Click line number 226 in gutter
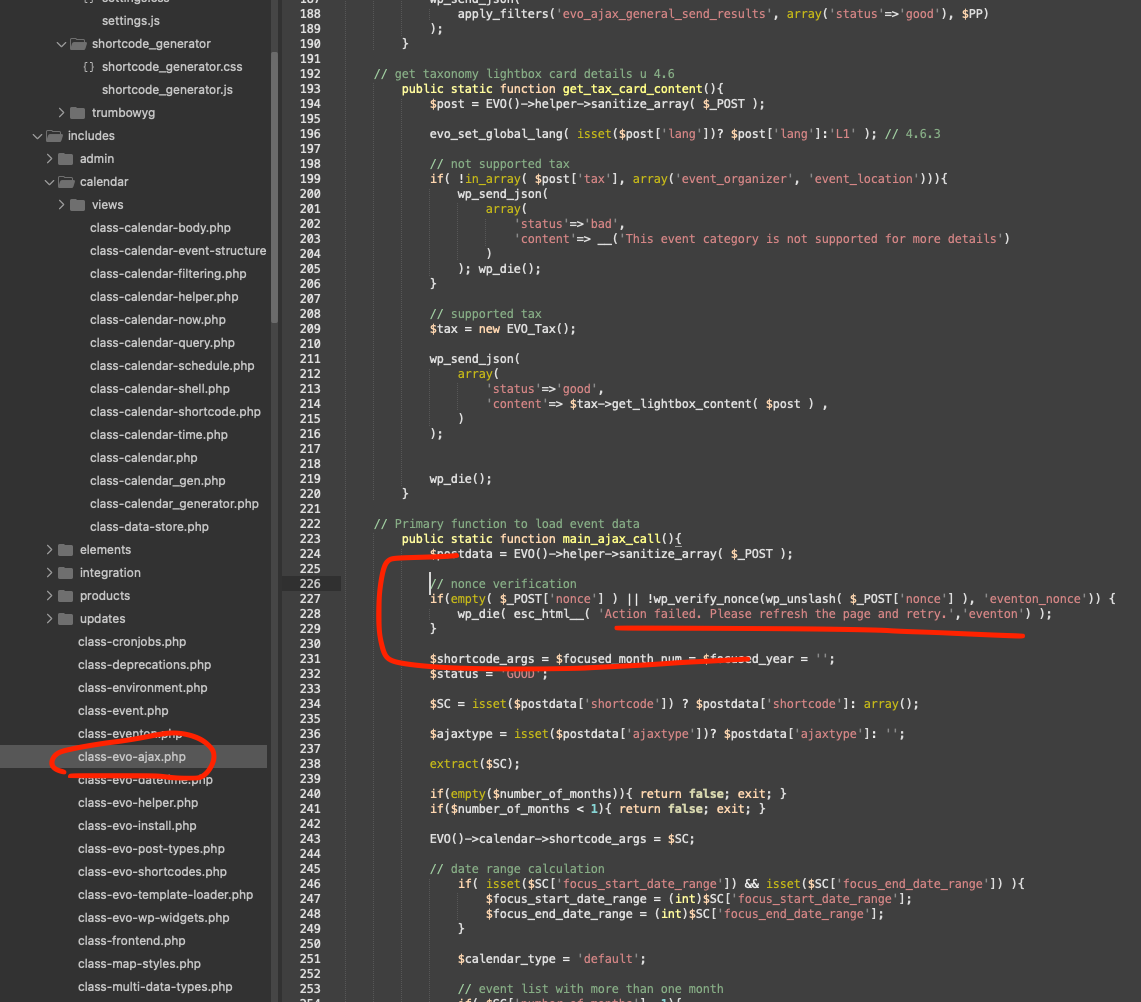Viewport: 1141px width, 1002px height. [310, 584]
